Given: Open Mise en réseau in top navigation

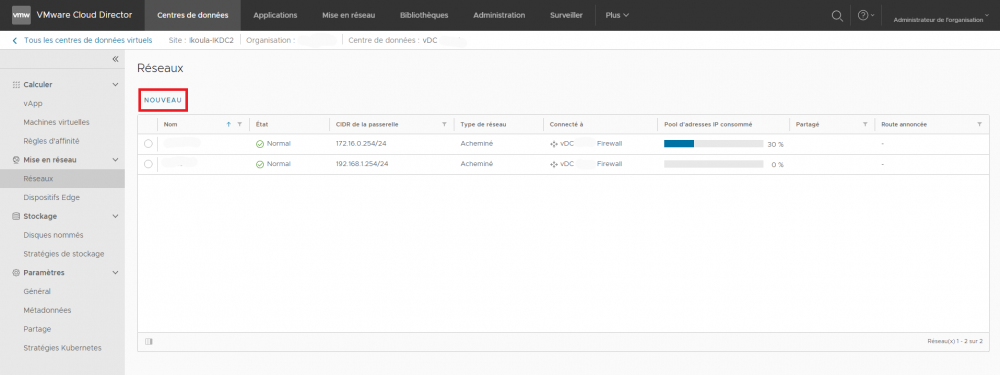Looking at the screenshot, I should [x=349, y=15].
